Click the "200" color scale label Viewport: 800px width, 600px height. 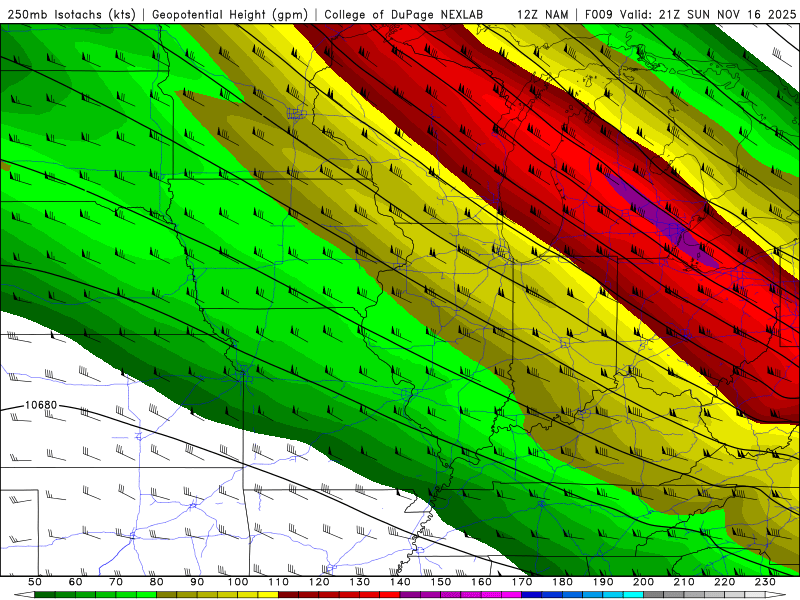click(643, 582)
